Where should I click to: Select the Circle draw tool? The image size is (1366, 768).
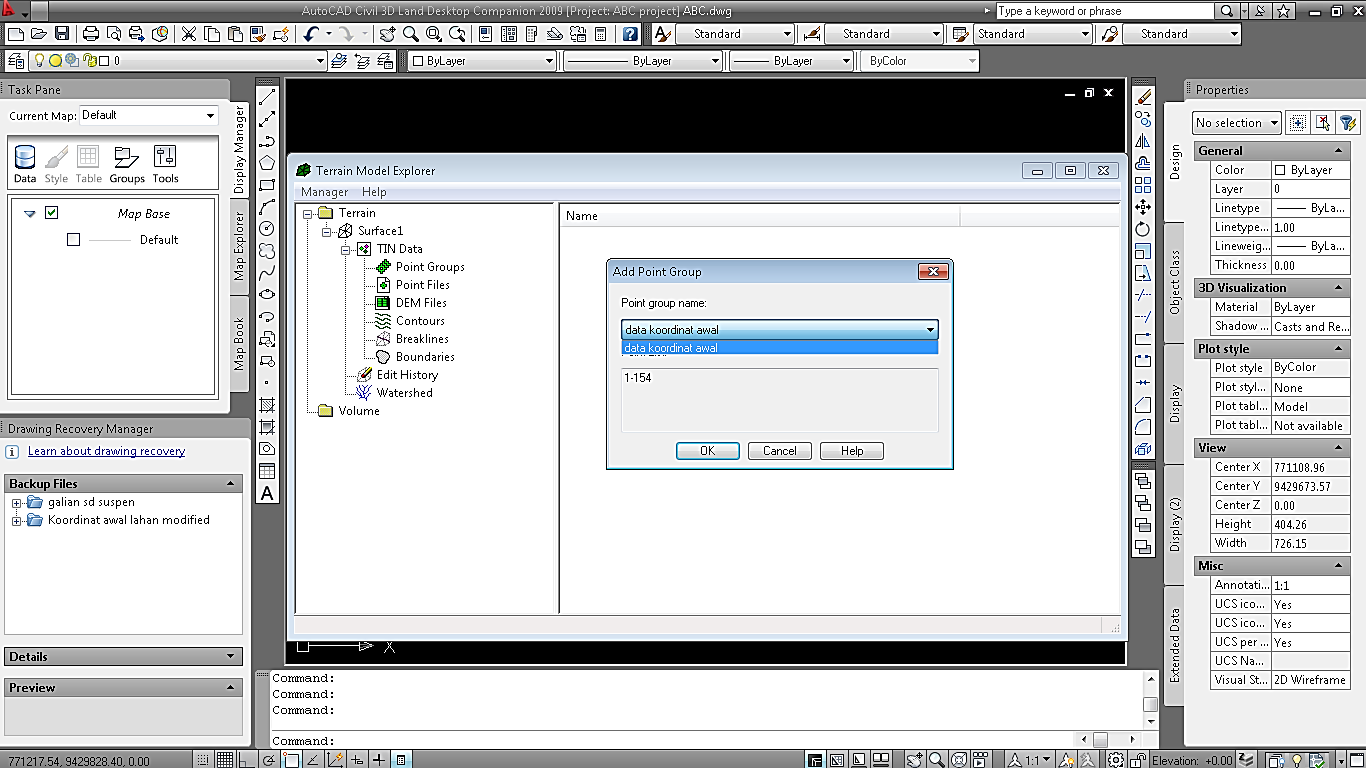point(267,229)
